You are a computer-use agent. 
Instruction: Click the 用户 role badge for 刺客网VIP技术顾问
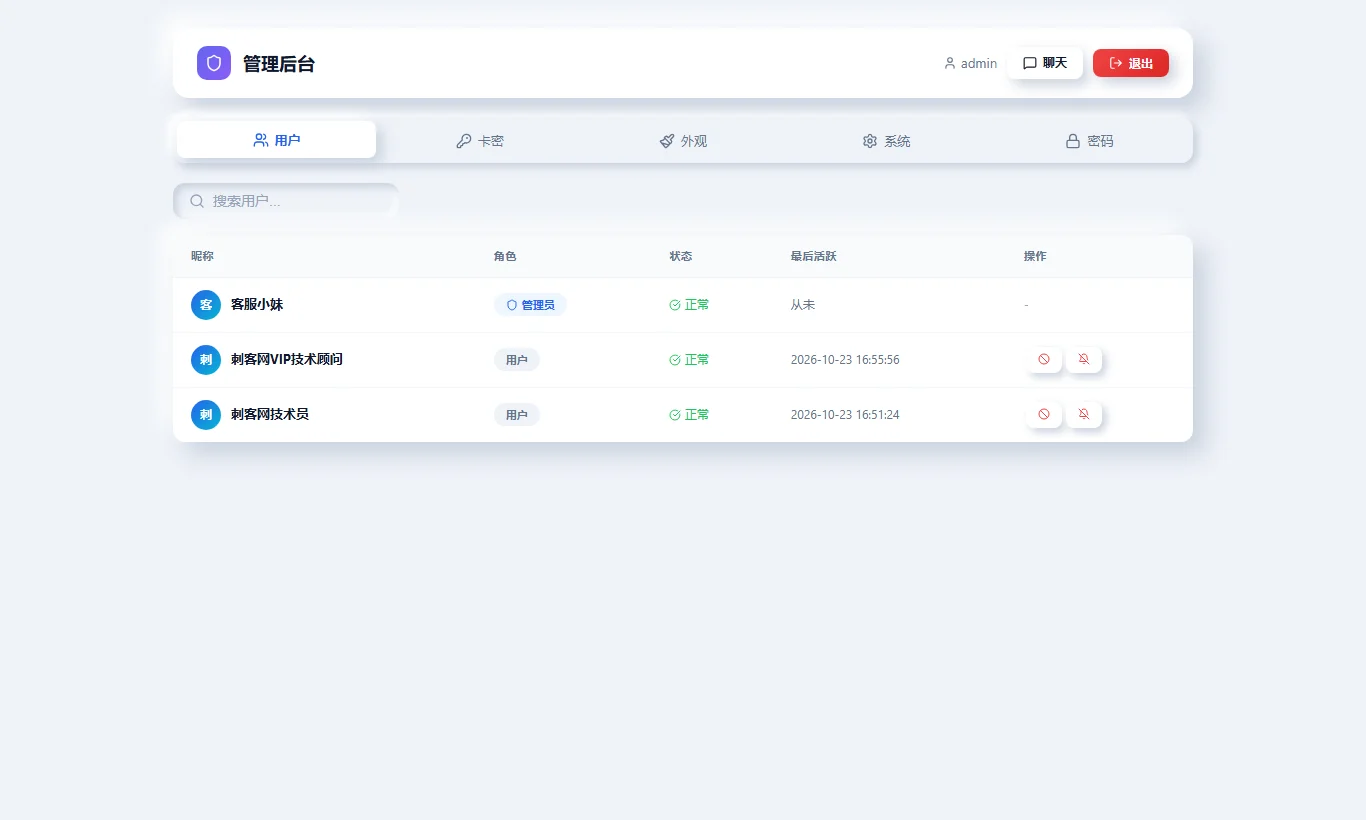tap(517, 360)
